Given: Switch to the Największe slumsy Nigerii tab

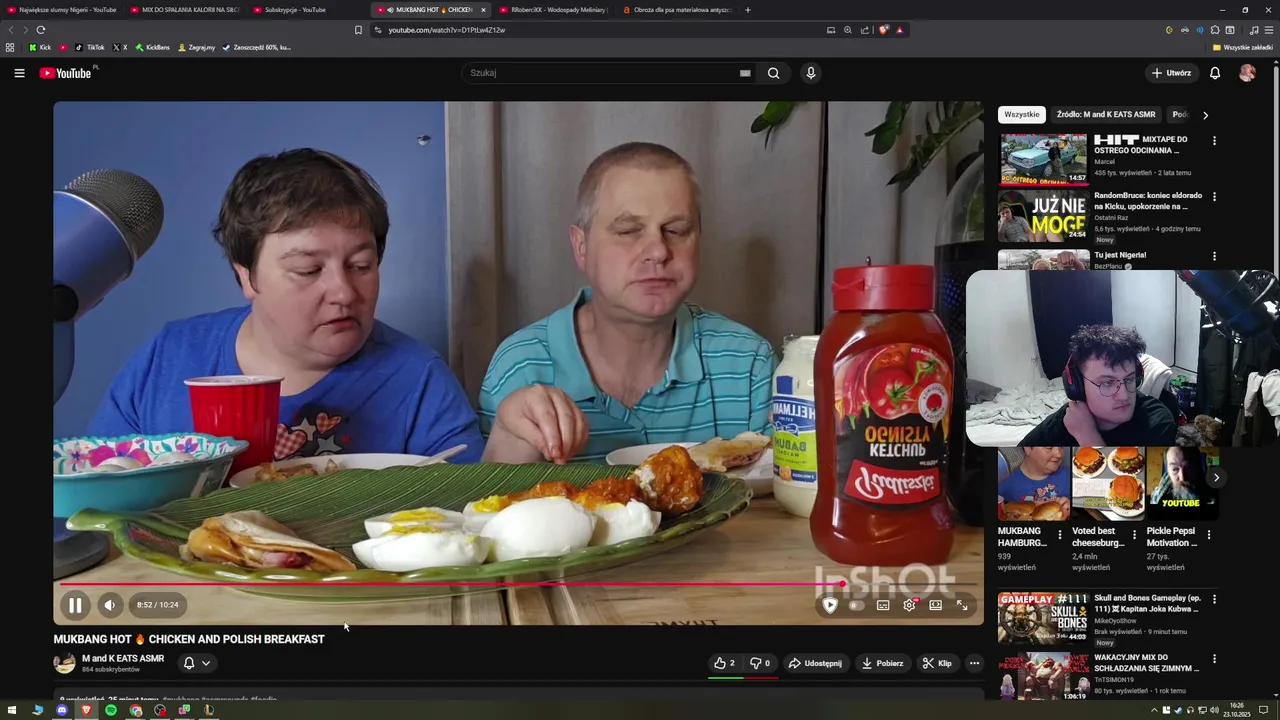Looking at the screenshot, I should [62, 10].
